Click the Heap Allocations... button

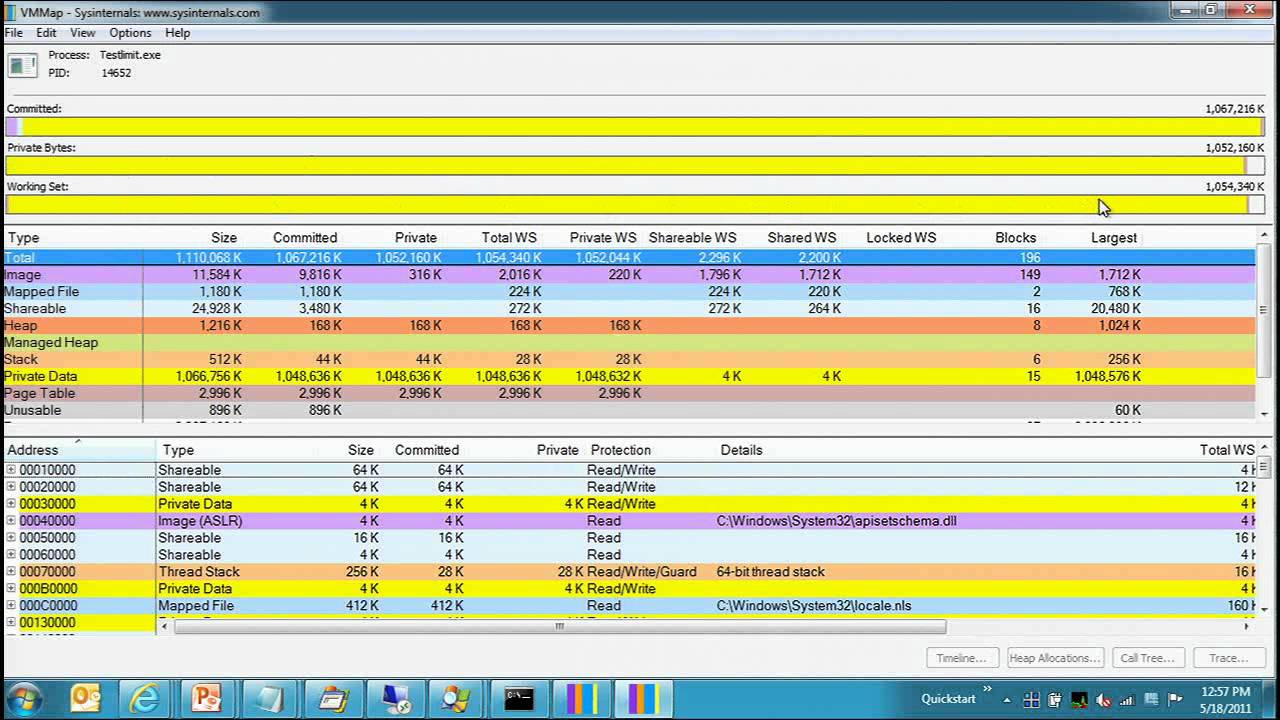[x=1055, y=658]
